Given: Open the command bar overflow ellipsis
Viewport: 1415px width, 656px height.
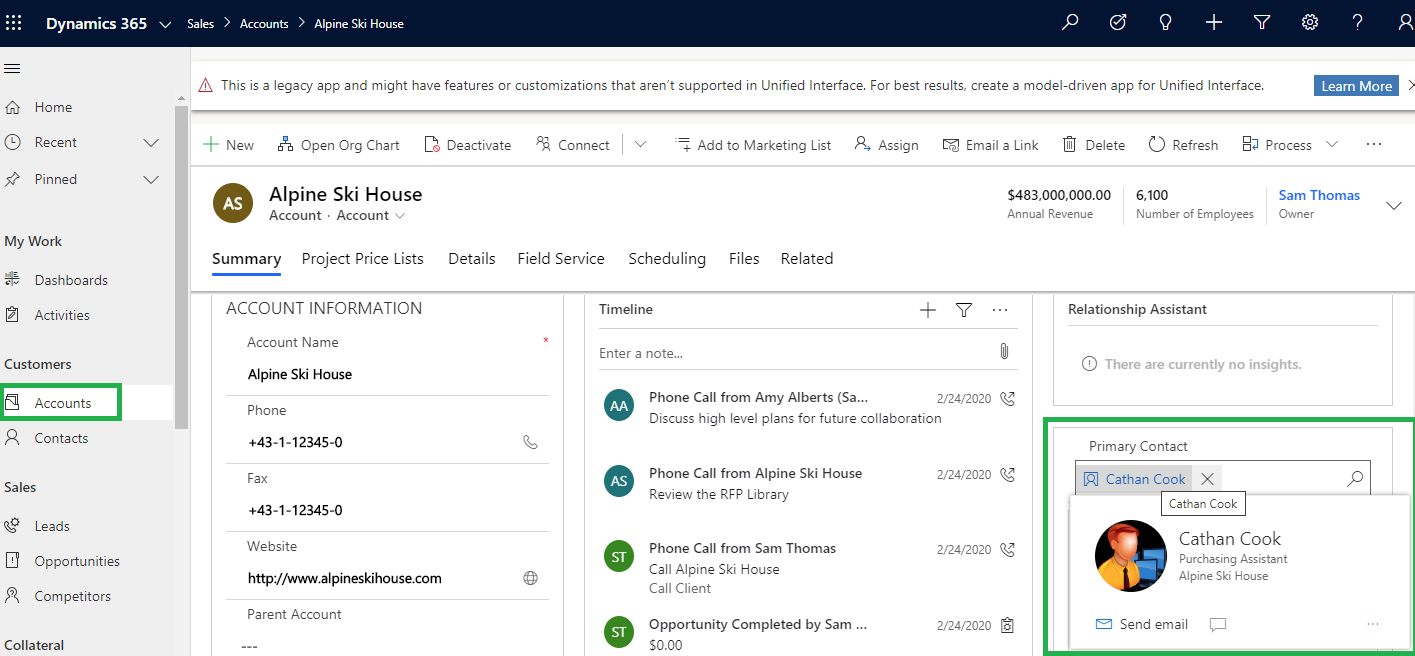Looking at the screenshot, I should click(x=1374, y=145).
